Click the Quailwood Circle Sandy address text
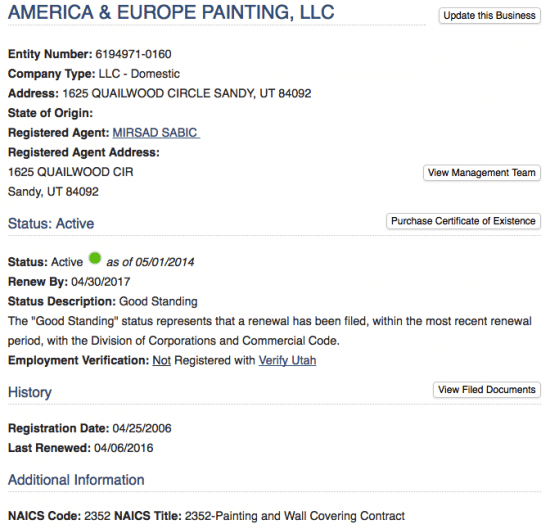 pos(187,94)
